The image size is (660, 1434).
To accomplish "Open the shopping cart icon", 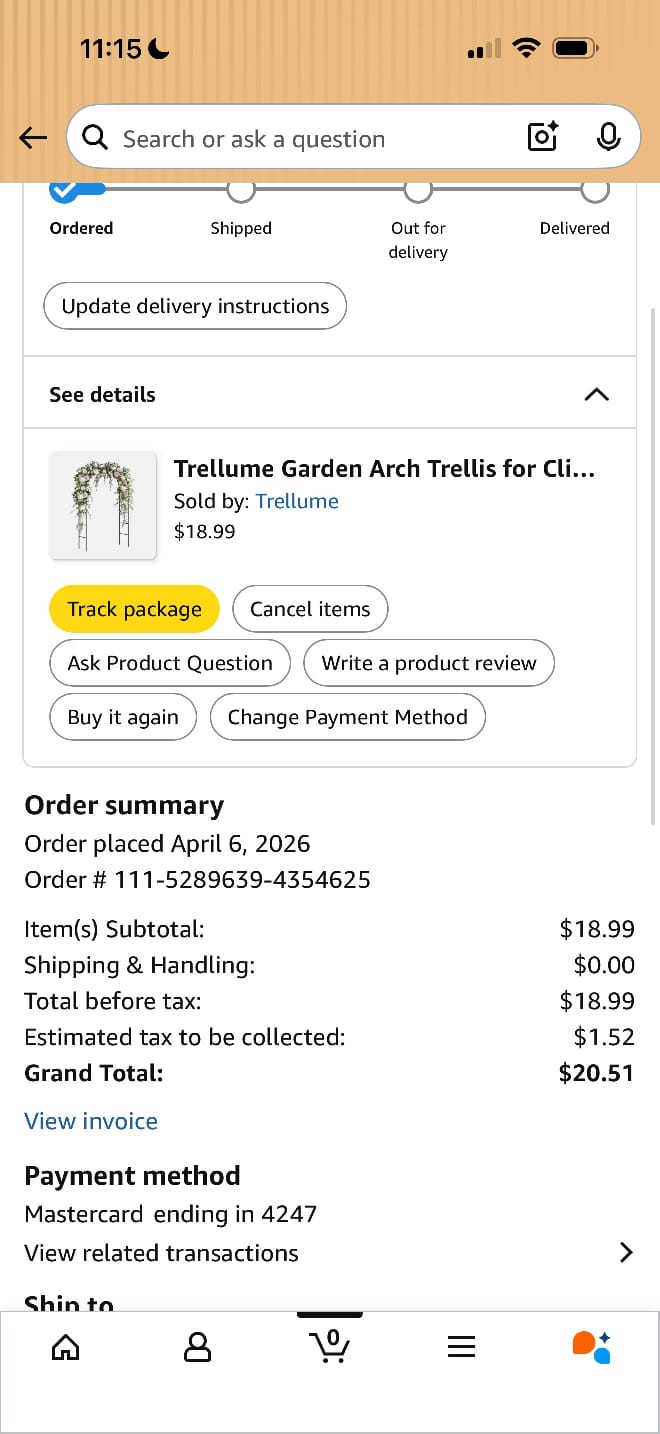I will [x=329, y=1346].
